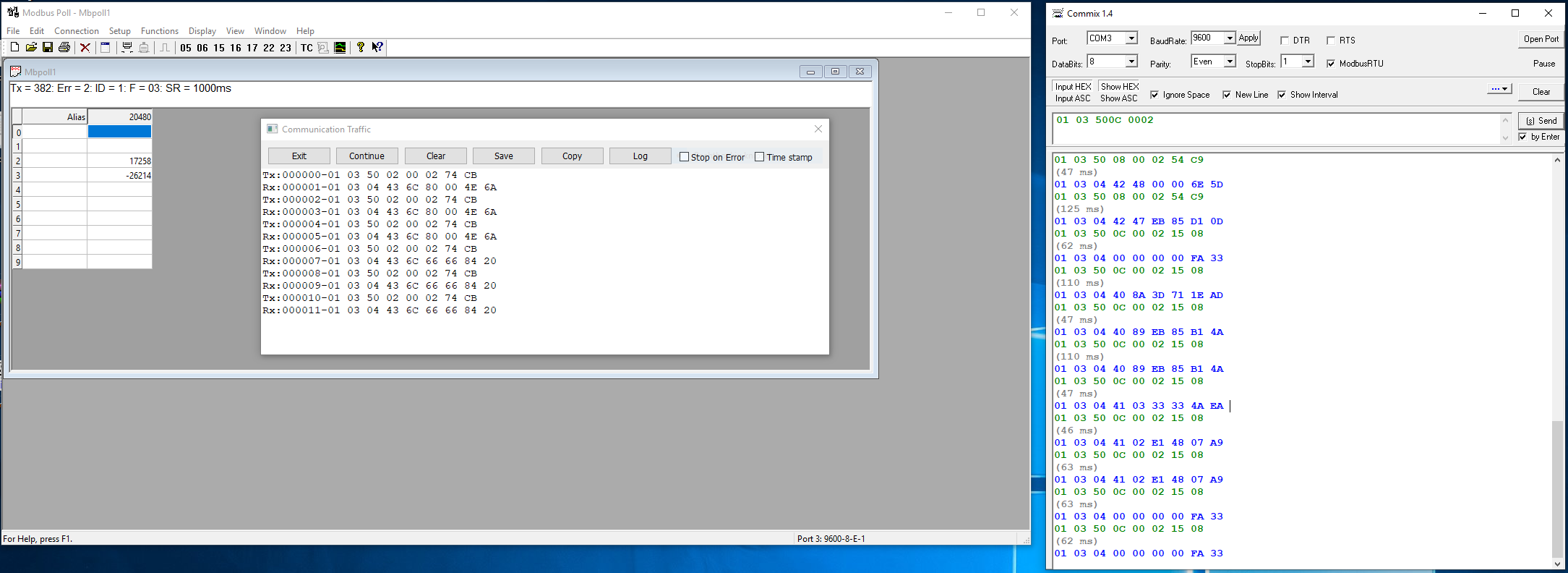Toggle the Show Interval checkbox

pyautogui.click(x=1282, y=95)
